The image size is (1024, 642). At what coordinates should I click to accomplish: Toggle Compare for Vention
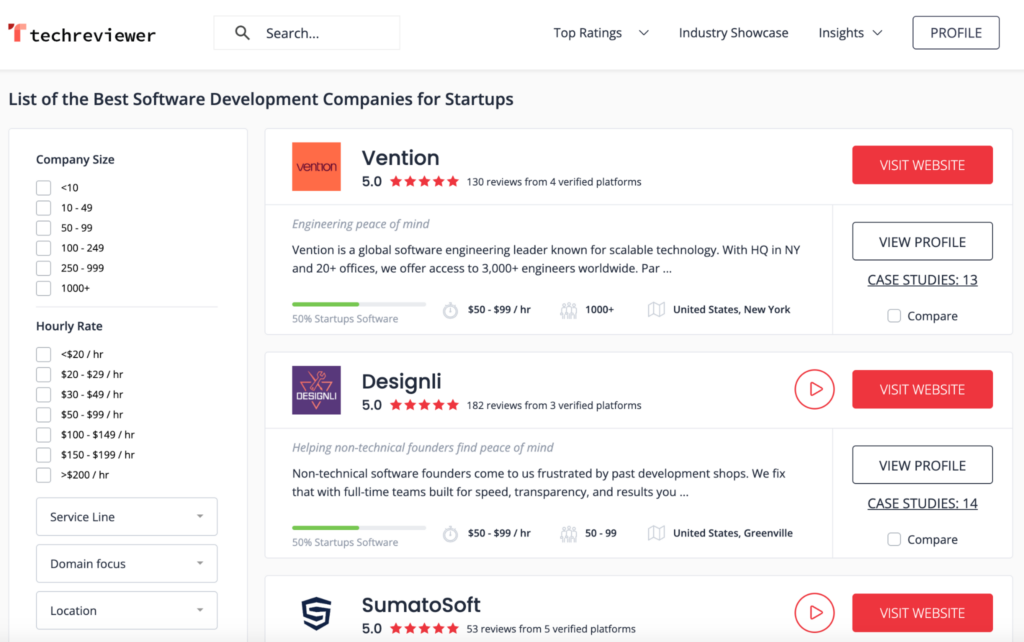pos(894,316)
